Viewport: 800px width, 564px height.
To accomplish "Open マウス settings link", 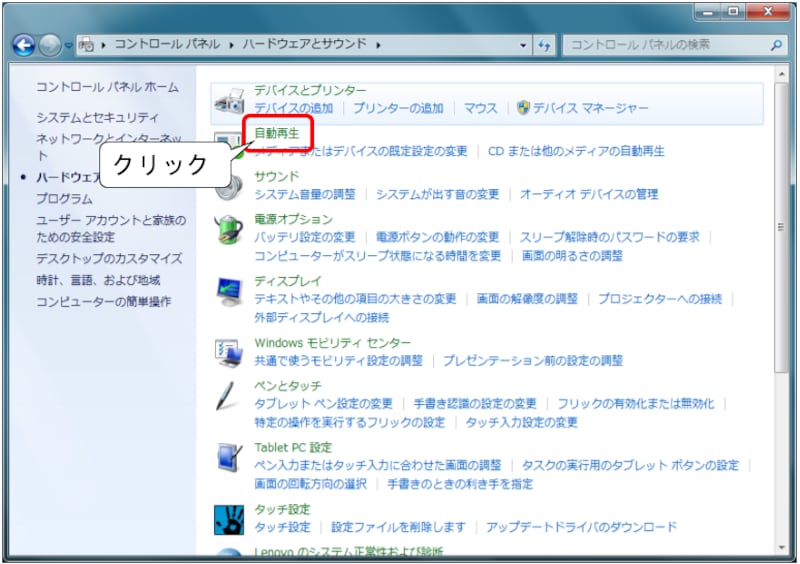I will (x=480, y=108).
